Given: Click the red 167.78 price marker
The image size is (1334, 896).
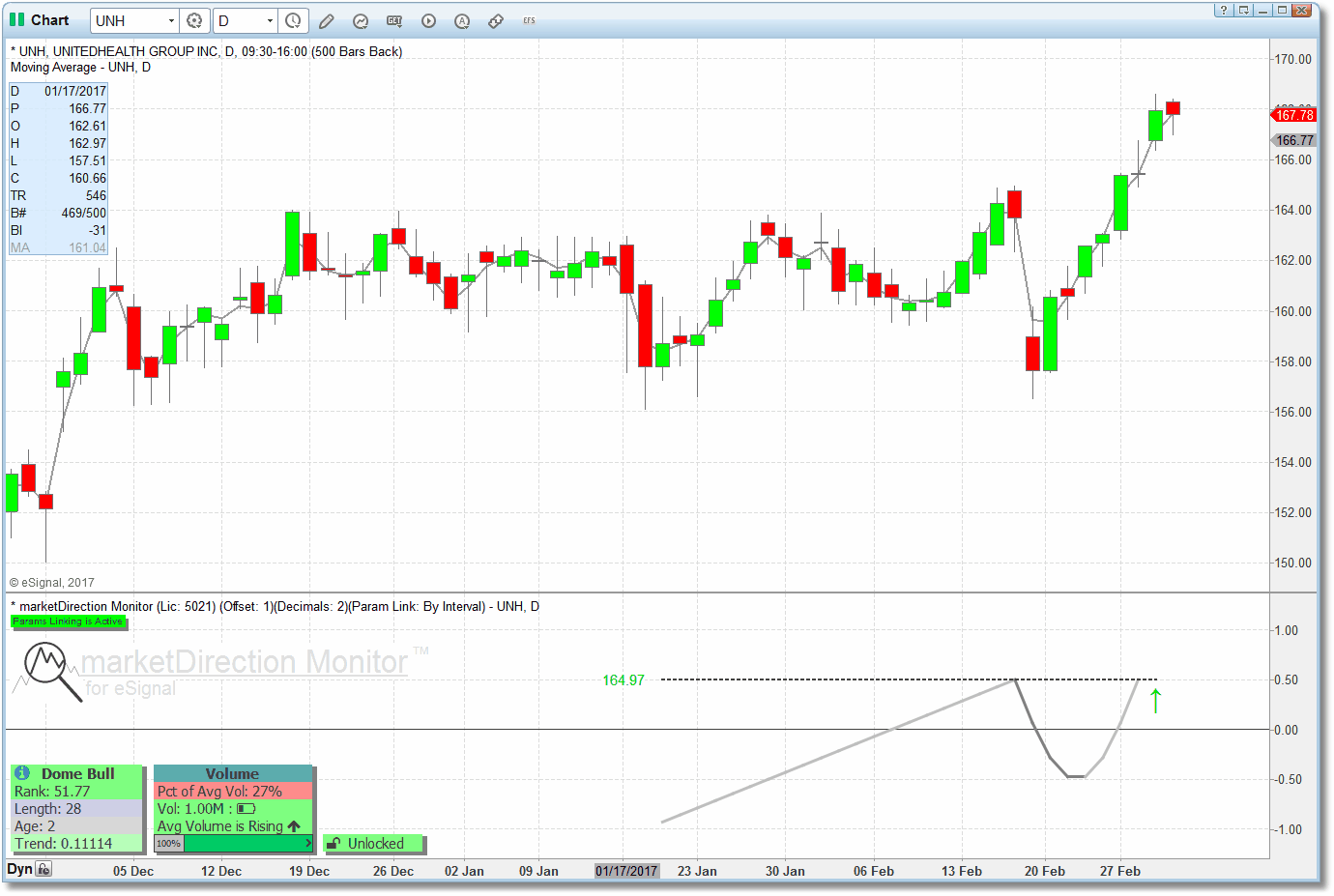Looking at the screenshot, I should pos(1293,115).
